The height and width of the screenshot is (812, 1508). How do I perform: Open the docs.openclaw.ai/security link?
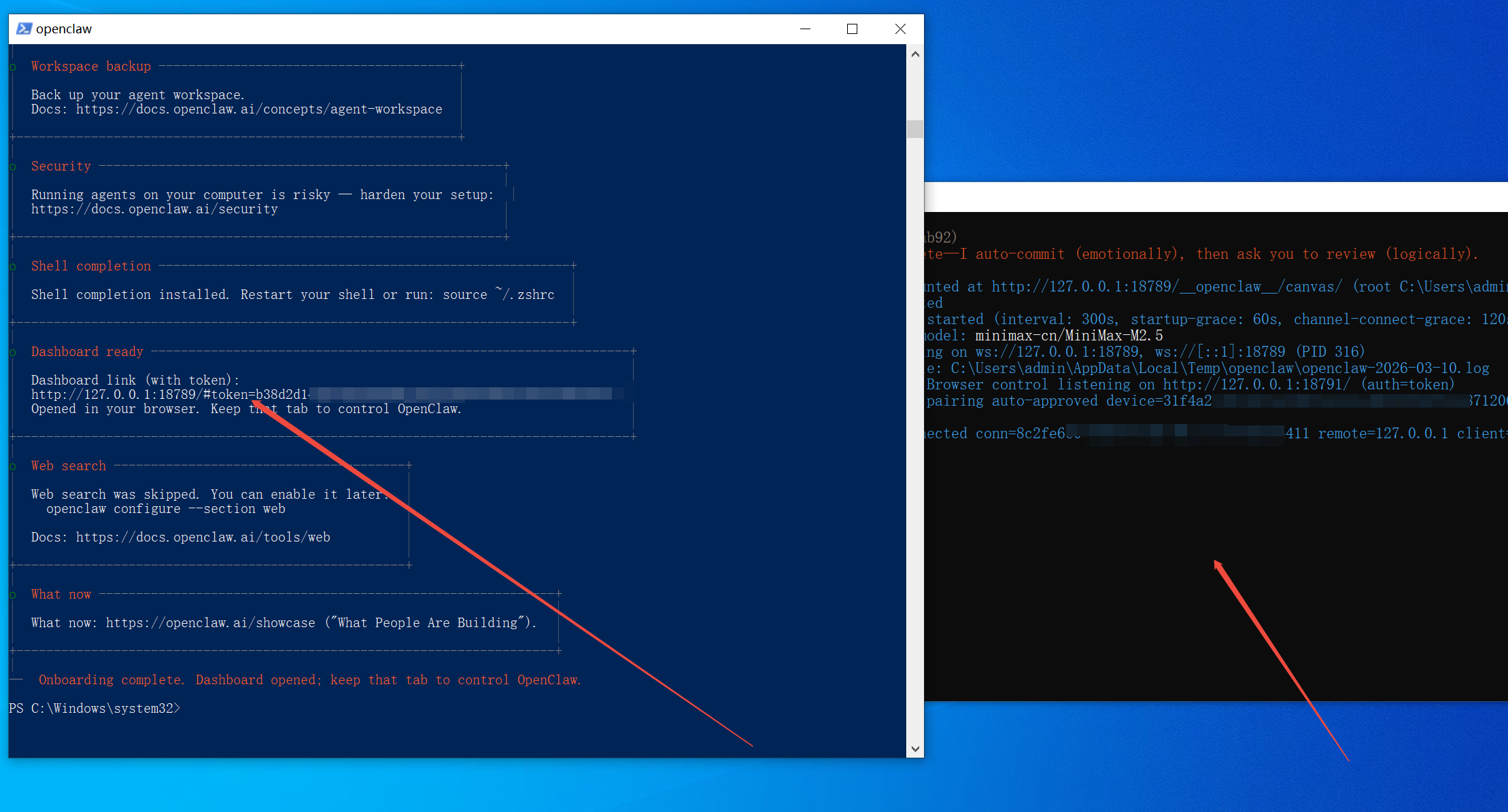(154, 209)
